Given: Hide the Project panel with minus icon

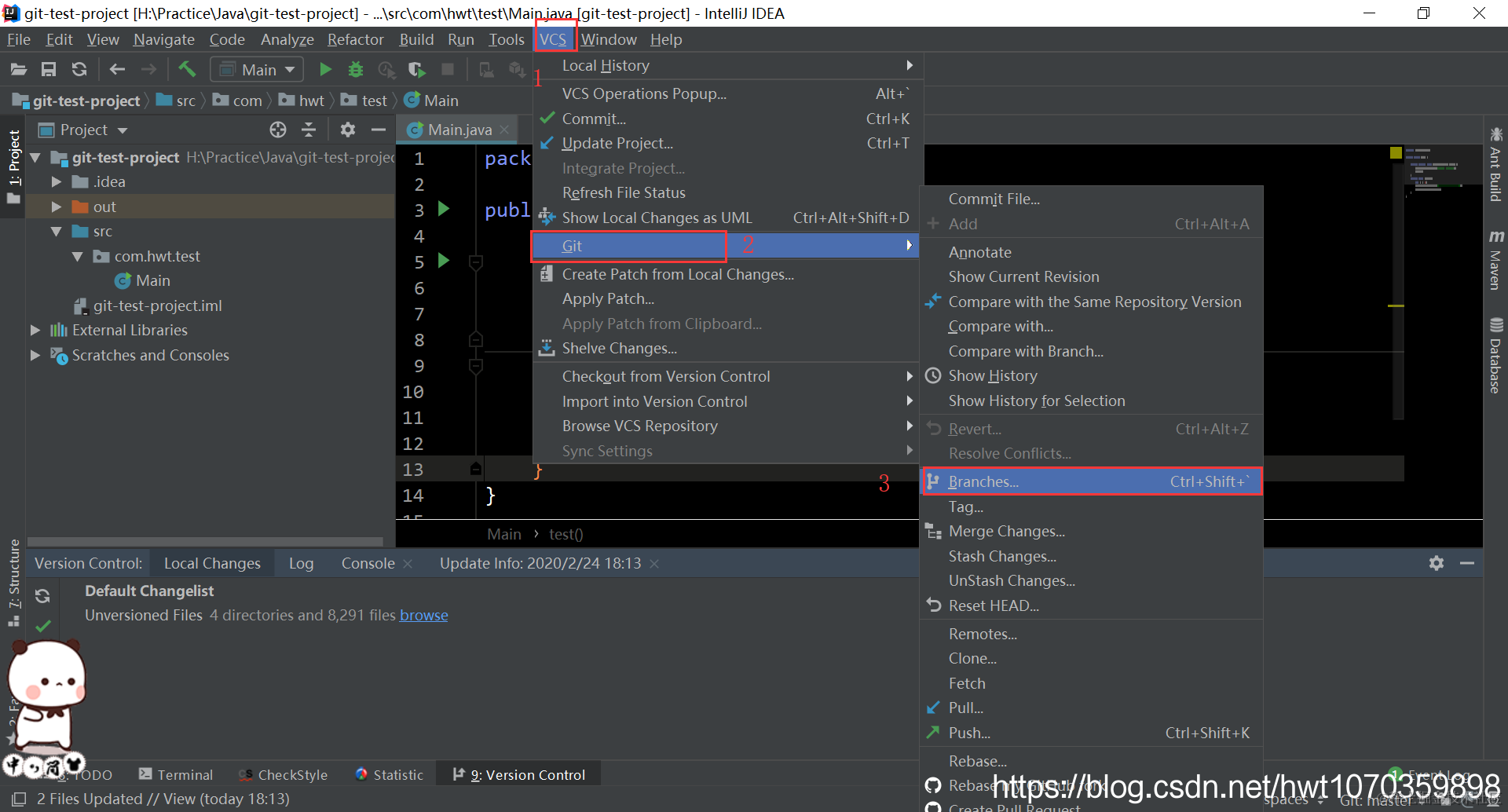Looking at the screenshot, I should coord(379,130).
